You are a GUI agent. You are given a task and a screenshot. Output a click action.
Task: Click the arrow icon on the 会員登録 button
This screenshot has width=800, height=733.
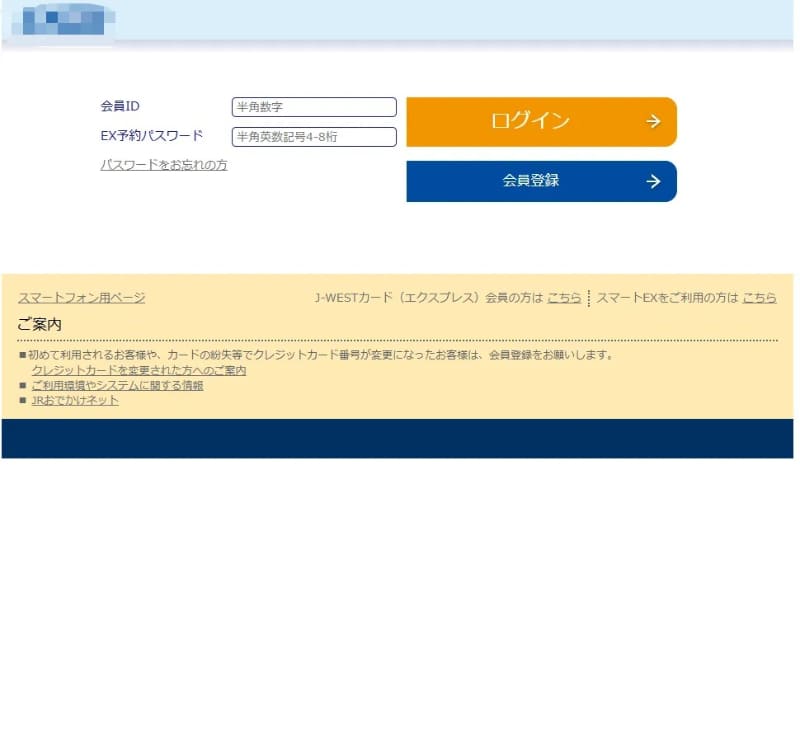(x=653, y=181)
